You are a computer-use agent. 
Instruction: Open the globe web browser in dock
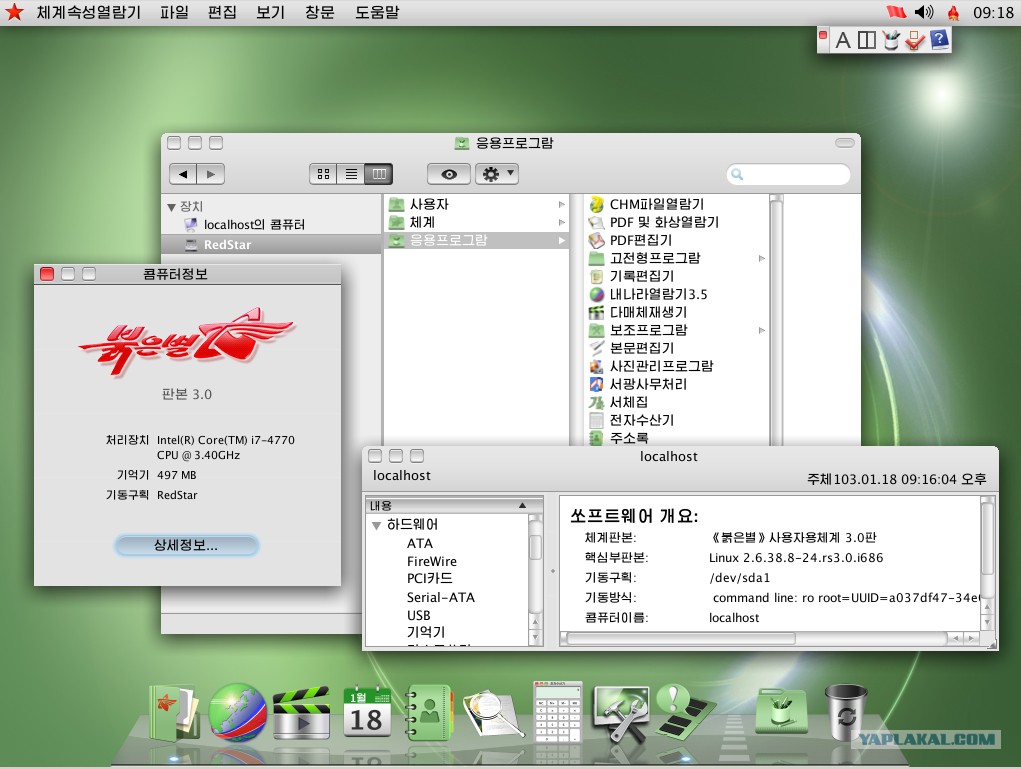238,714
